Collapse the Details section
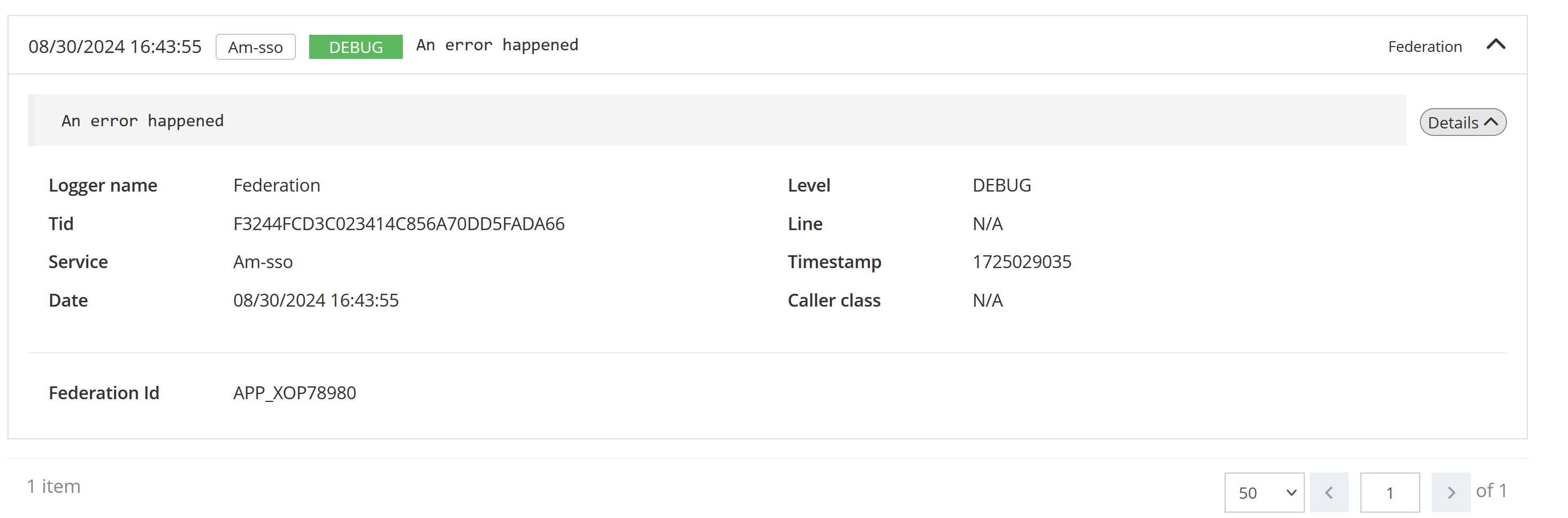 pos(1462,123)
